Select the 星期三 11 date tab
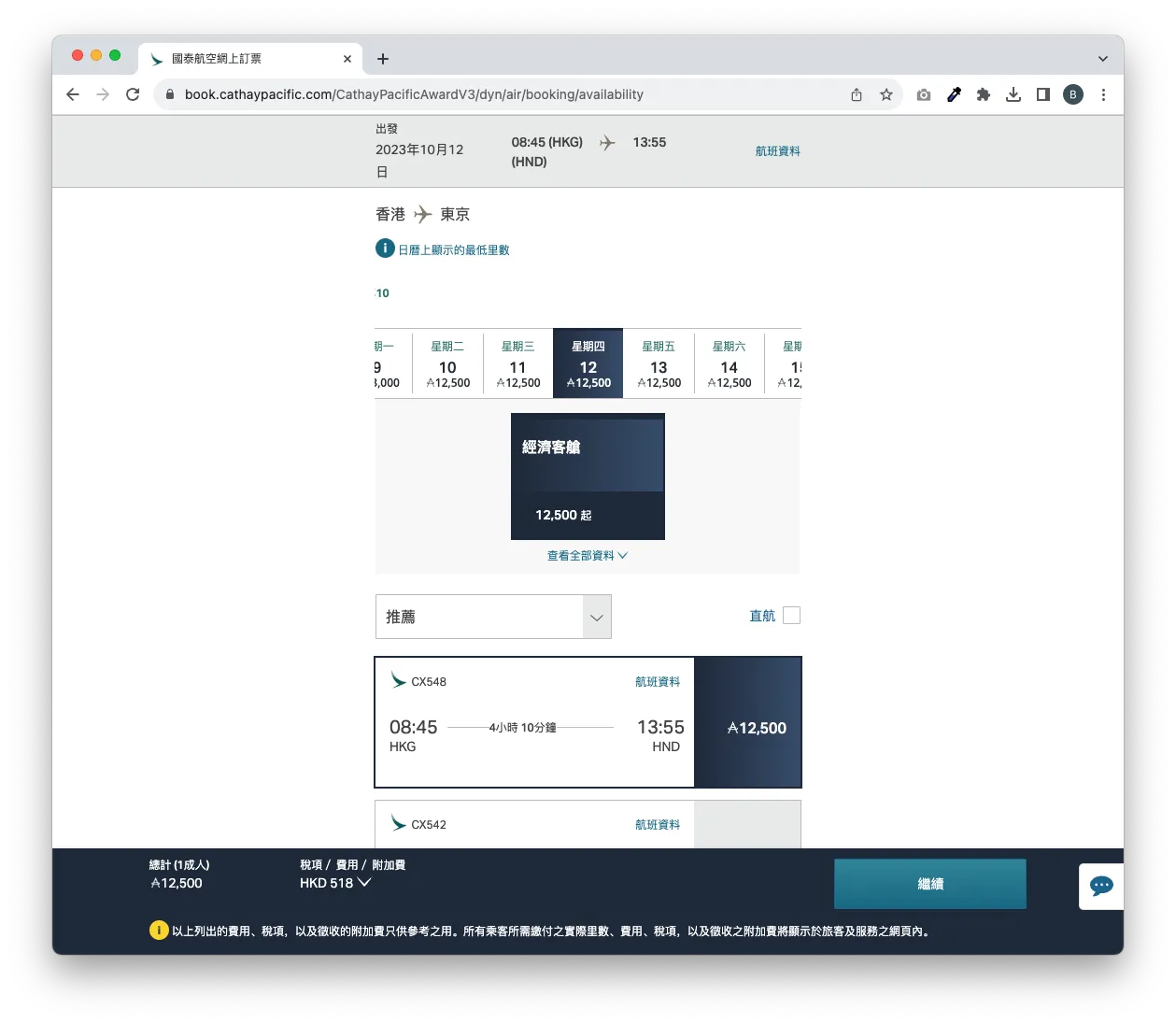Screen dimensions: 1176x1024 518,364
